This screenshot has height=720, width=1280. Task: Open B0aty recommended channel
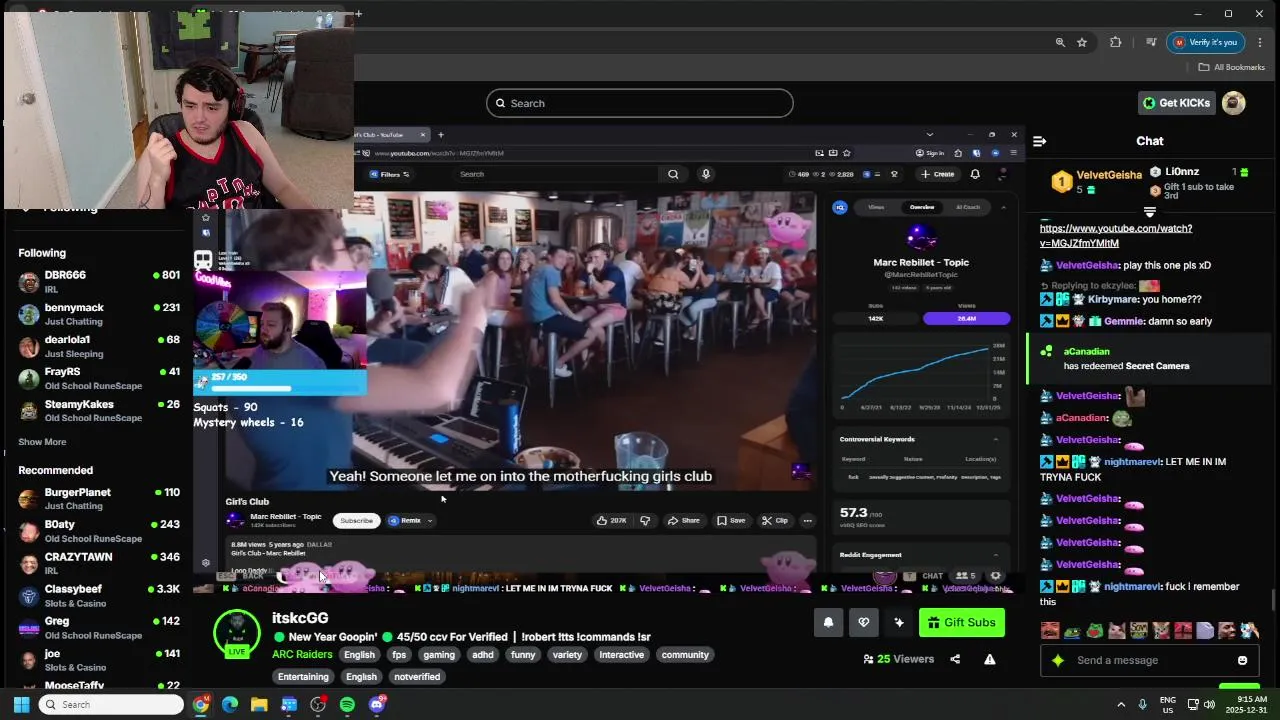(100, 530)
